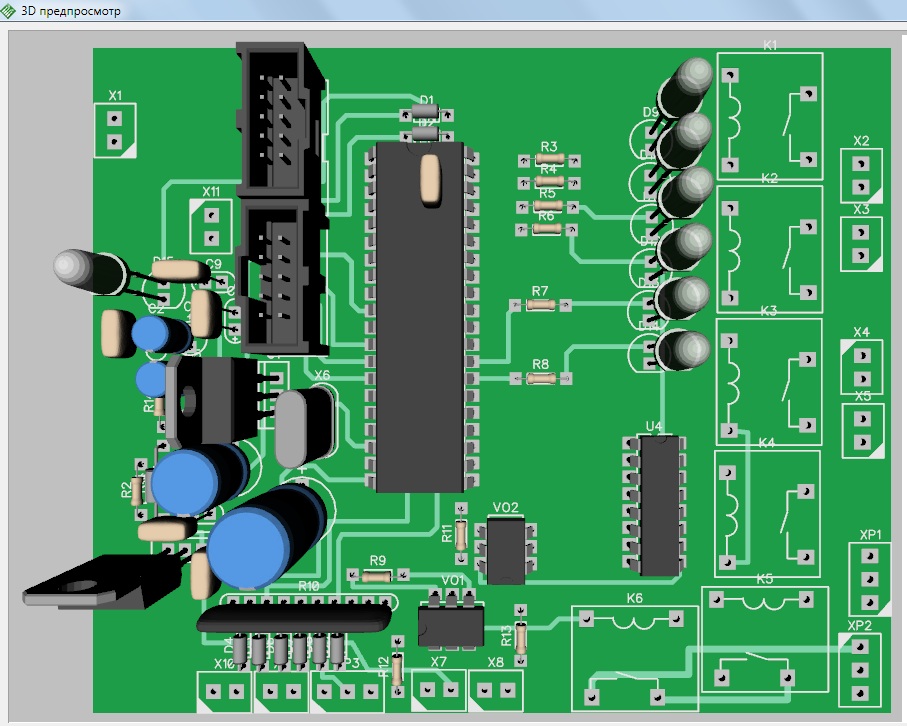Select the K1 relay outline
The width and height of the screenshot is (907, 726).
point(769,111)
